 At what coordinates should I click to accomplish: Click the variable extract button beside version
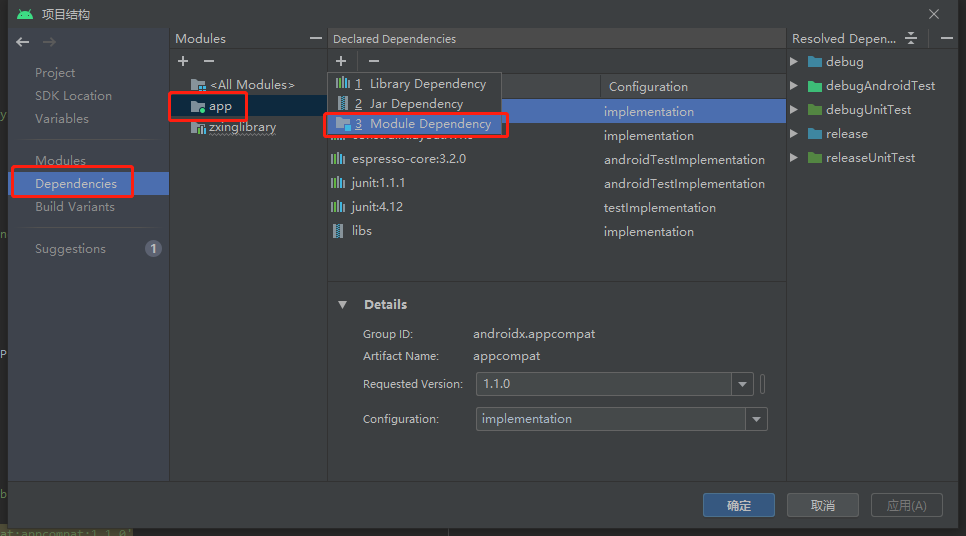click(763, 384)
